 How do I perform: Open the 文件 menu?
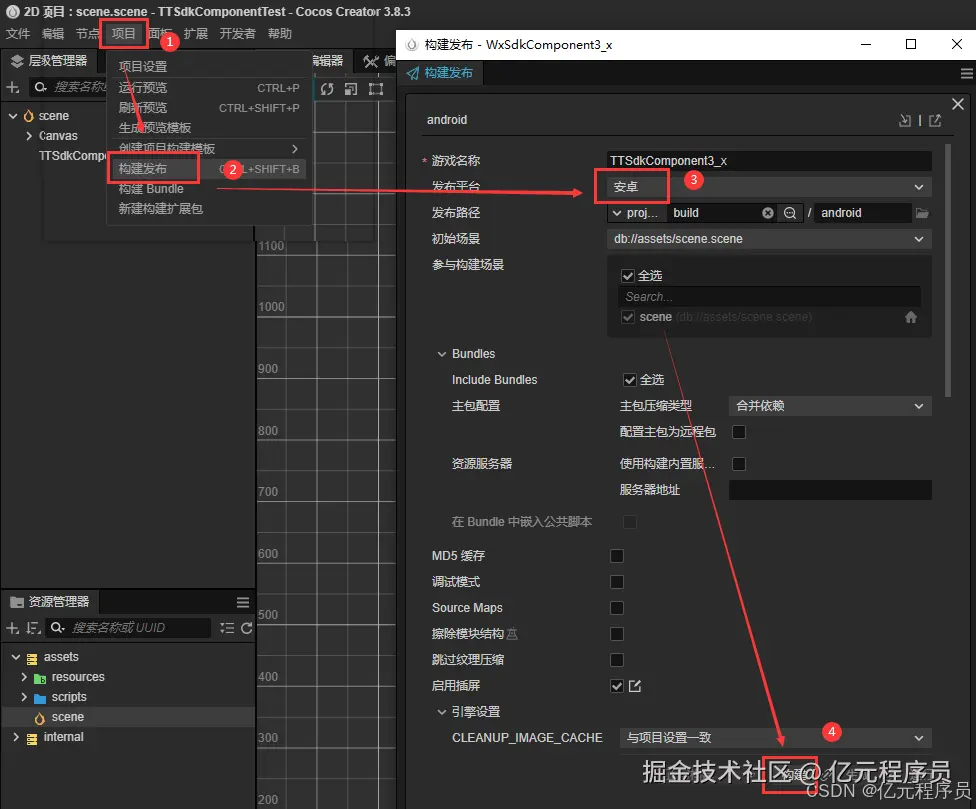tap(18, 34)
